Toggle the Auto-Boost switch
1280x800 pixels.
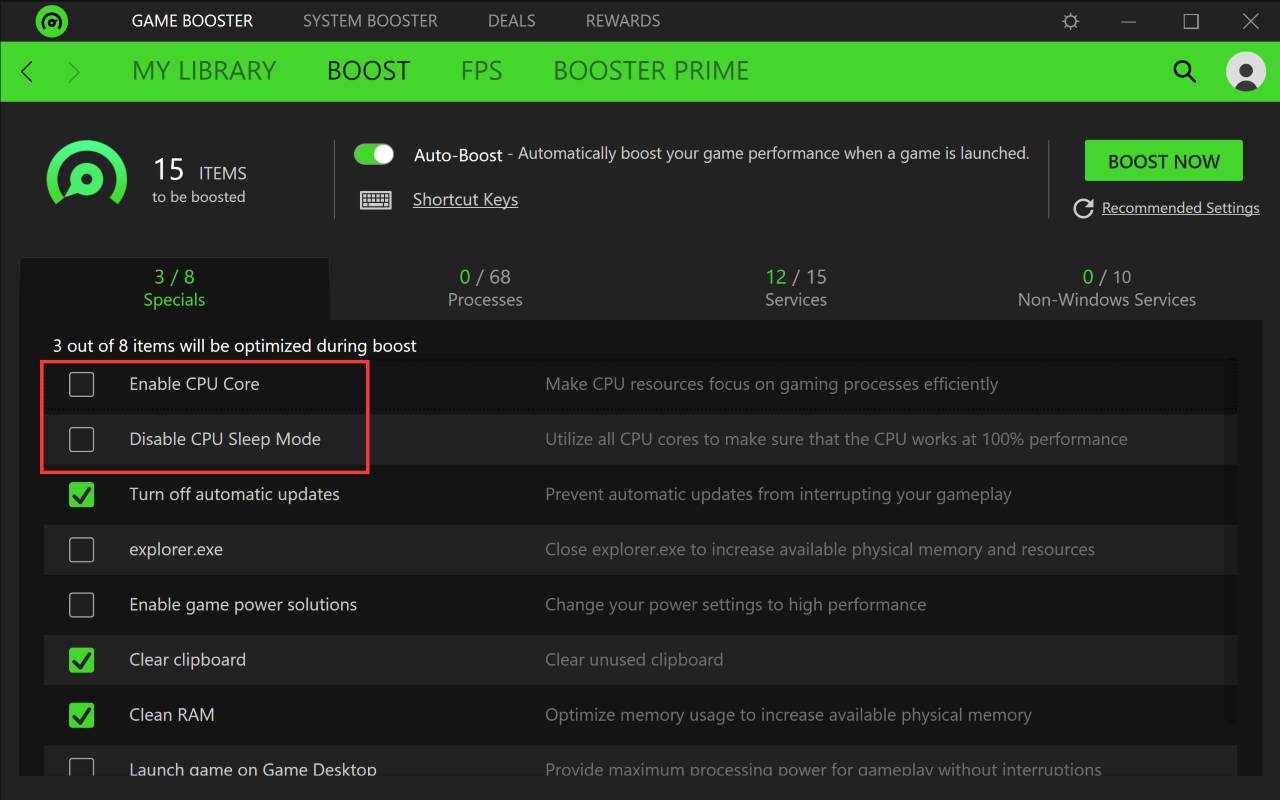375,154
